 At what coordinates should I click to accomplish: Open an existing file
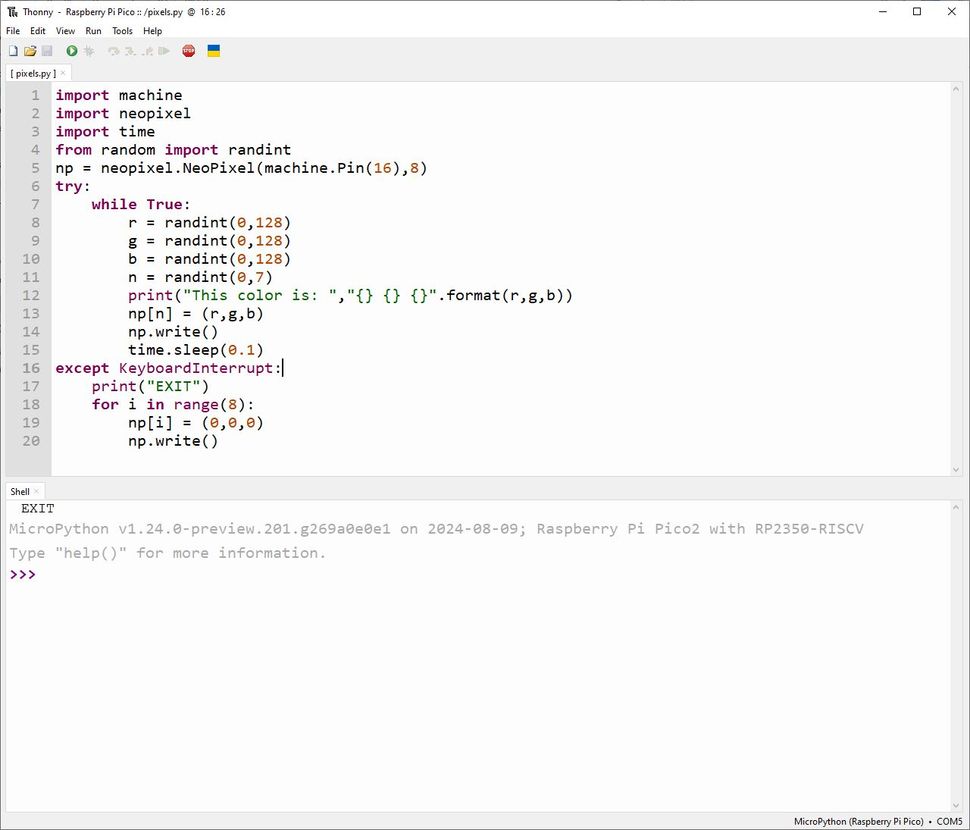(32, 50)
